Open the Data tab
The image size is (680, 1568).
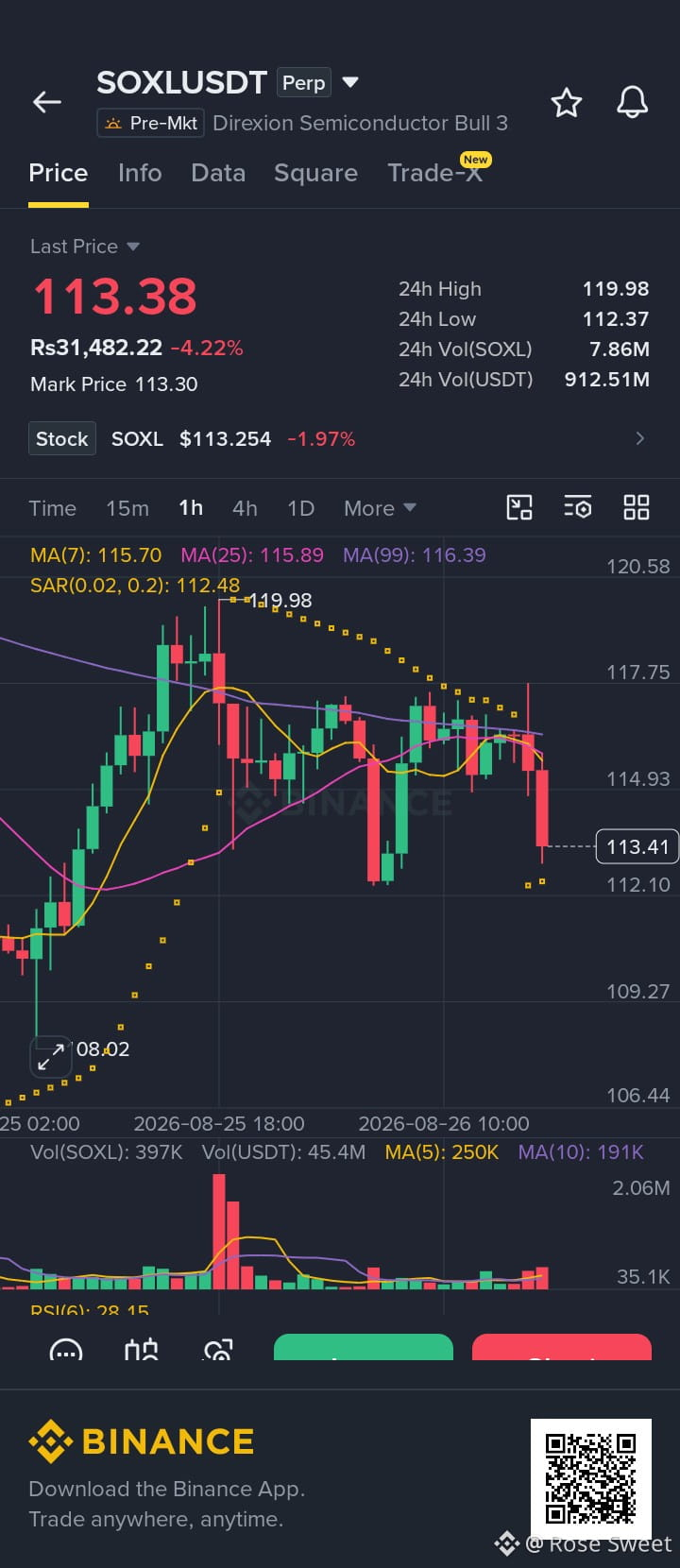click(218, 173)
